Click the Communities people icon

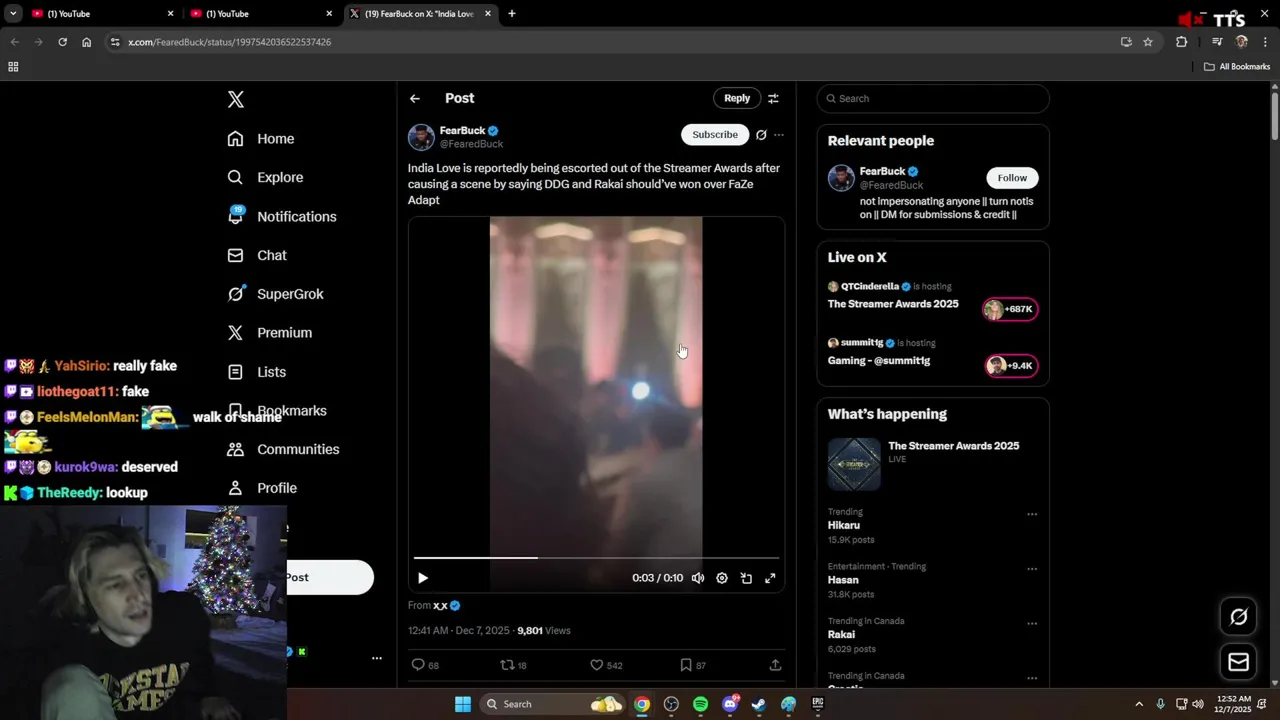235,449
